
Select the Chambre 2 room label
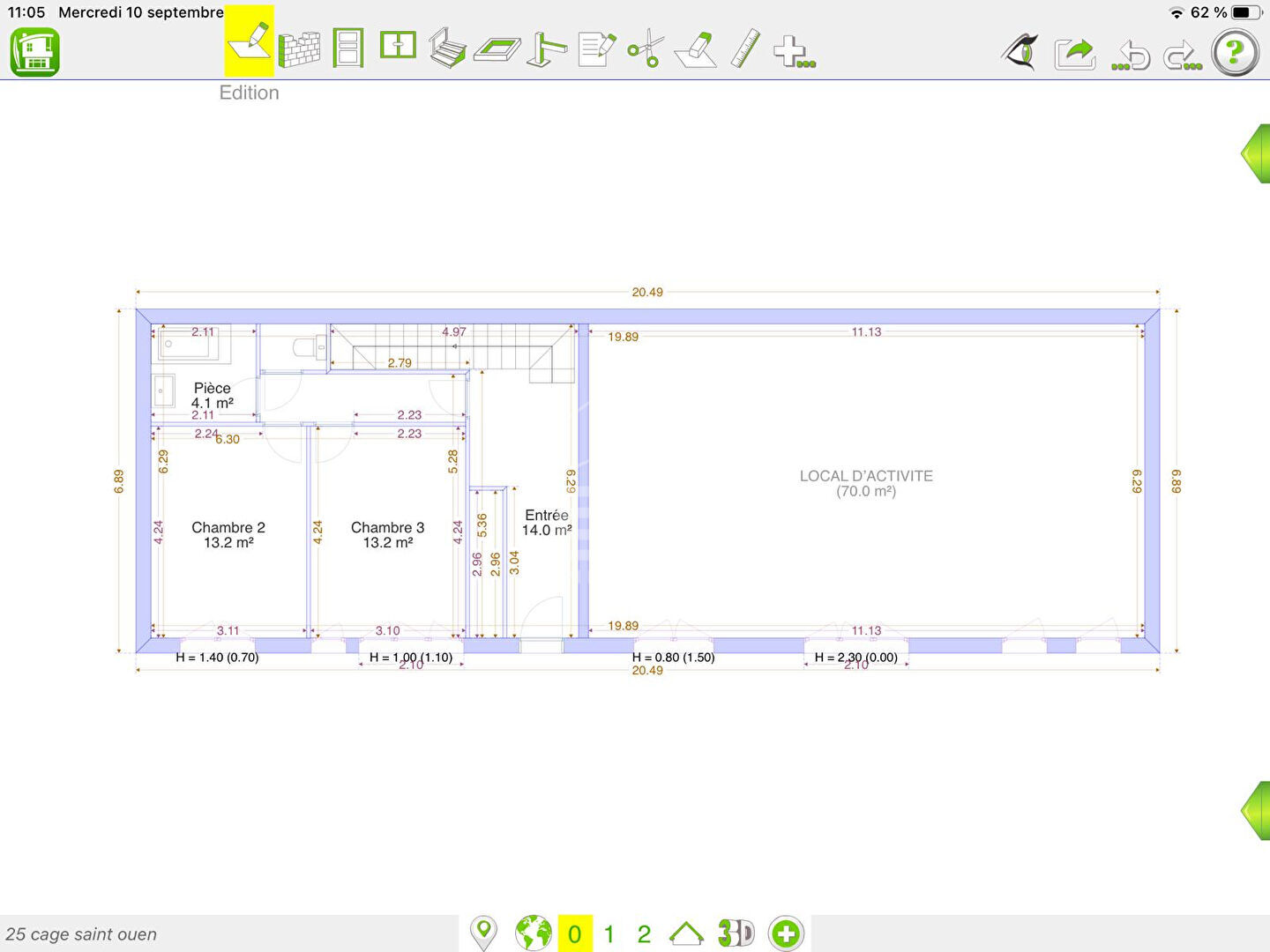pyautogui.click(x=228, y=534)
